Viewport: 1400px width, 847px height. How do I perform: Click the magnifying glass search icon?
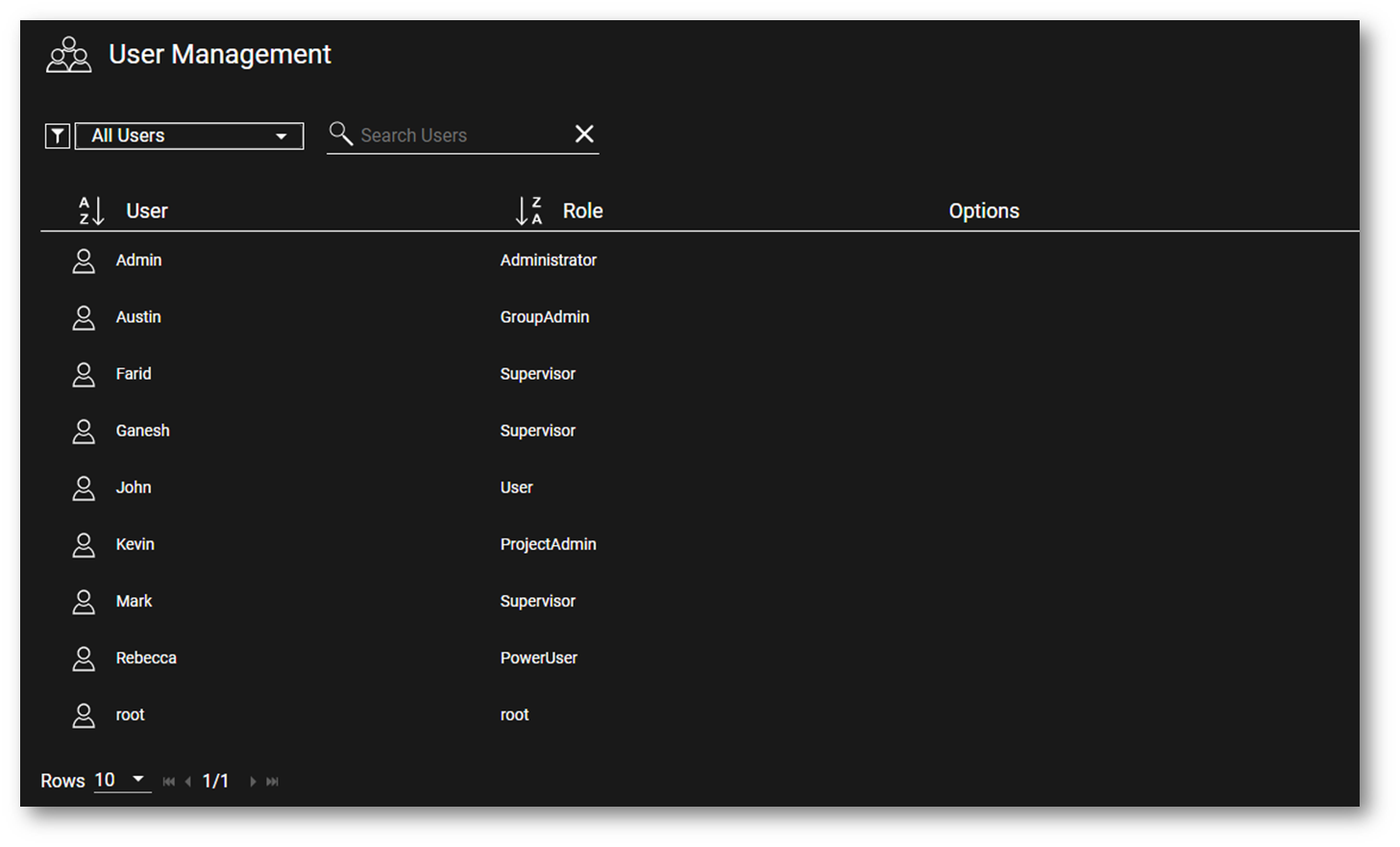pos(340,134)
